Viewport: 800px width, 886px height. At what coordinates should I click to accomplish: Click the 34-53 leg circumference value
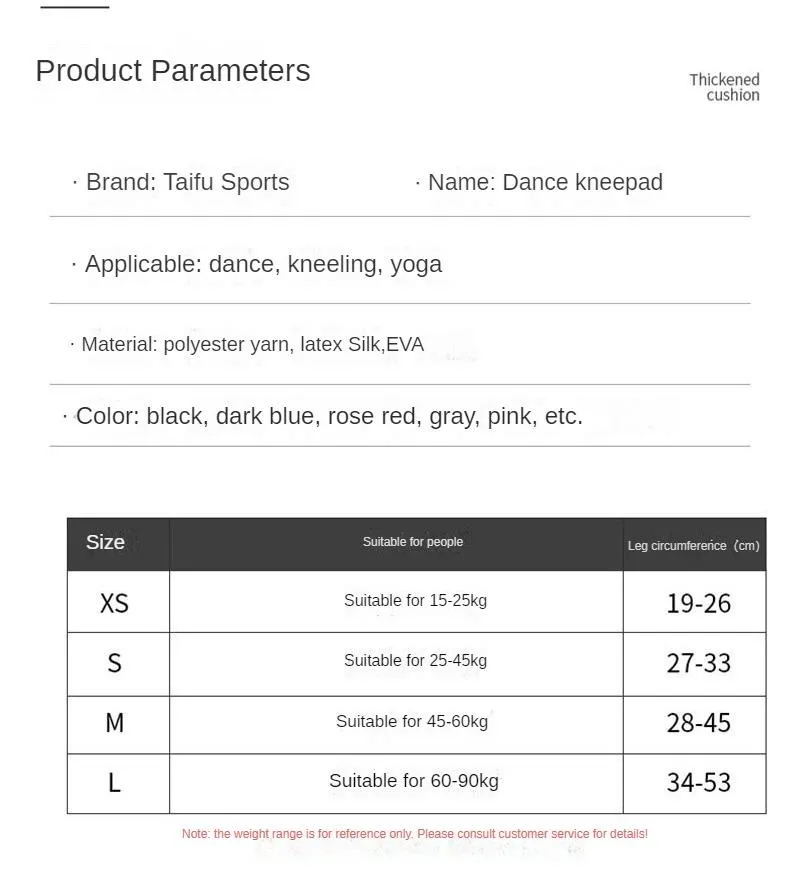(698, 782)
